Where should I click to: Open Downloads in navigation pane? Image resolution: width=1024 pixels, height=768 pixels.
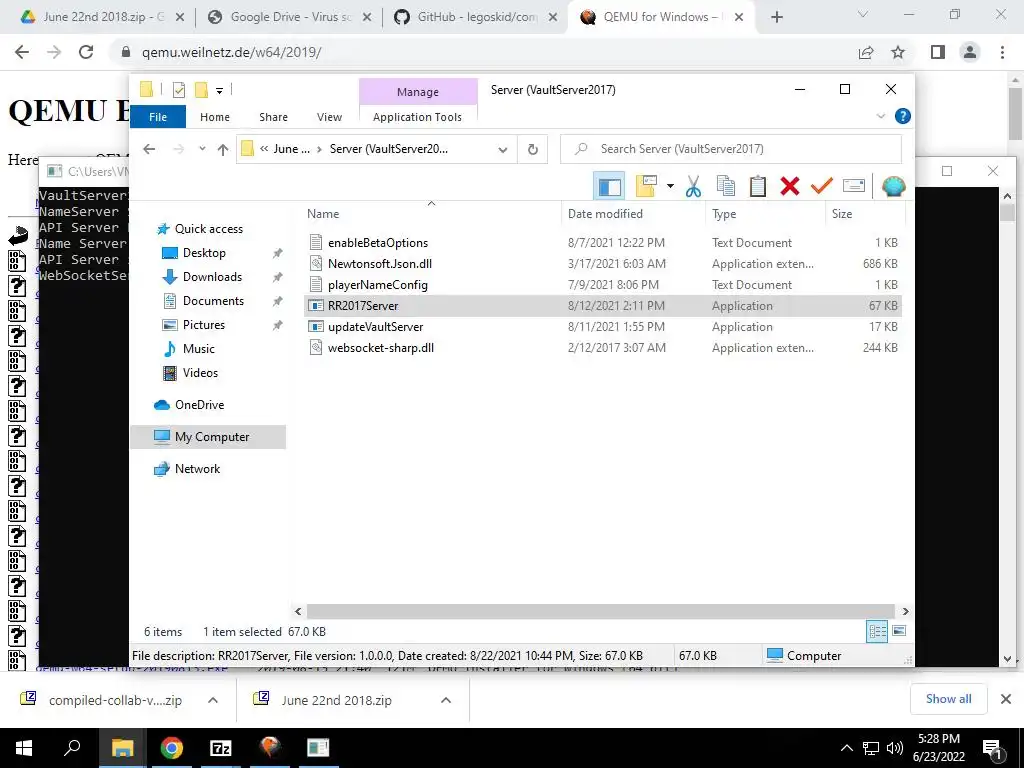(212, 277)
